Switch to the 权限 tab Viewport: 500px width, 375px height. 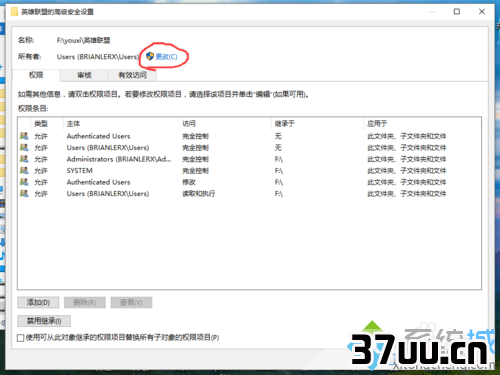click(36, 75)
